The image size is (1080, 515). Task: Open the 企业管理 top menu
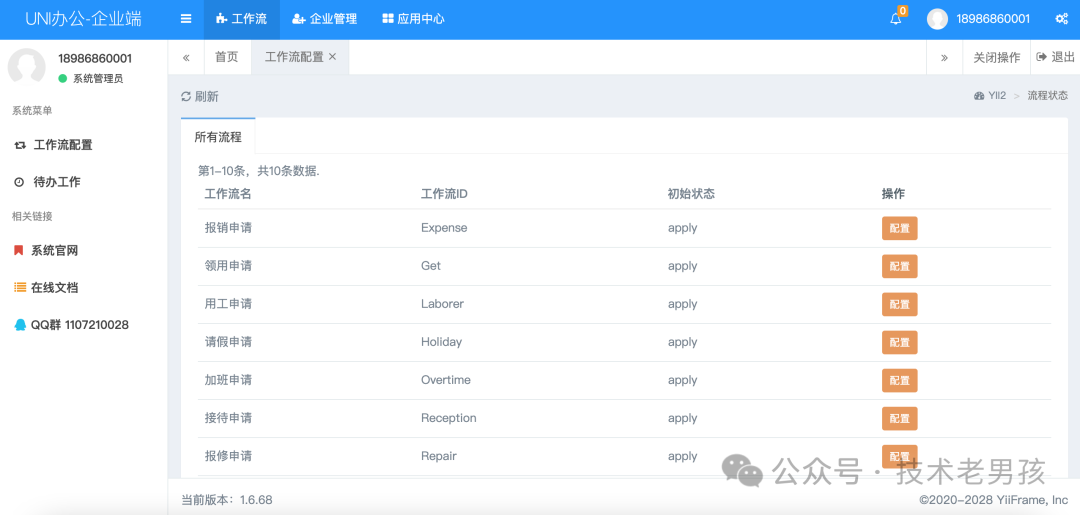[324, 19]
